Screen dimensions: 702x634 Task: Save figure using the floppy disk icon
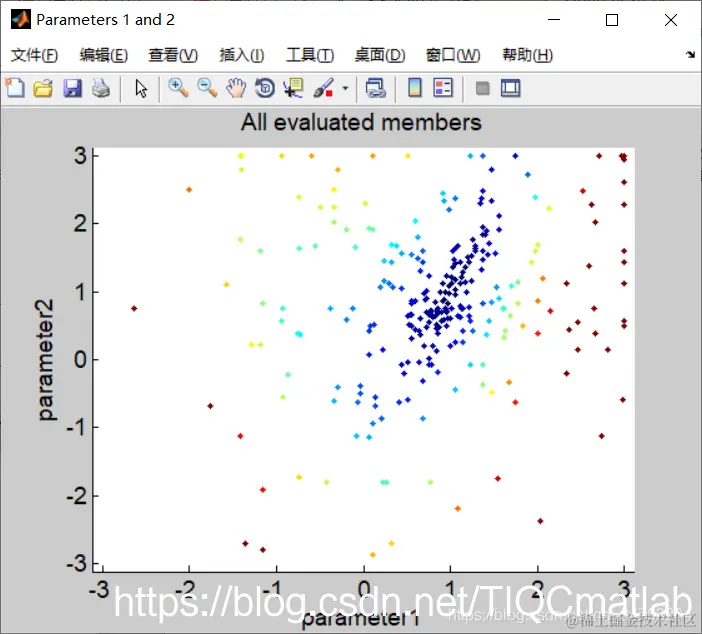[x=72, y=88]
